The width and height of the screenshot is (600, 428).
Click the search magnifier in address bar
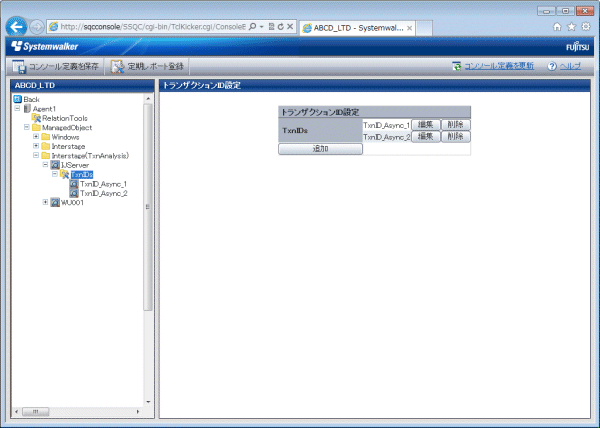pos(253,26)
